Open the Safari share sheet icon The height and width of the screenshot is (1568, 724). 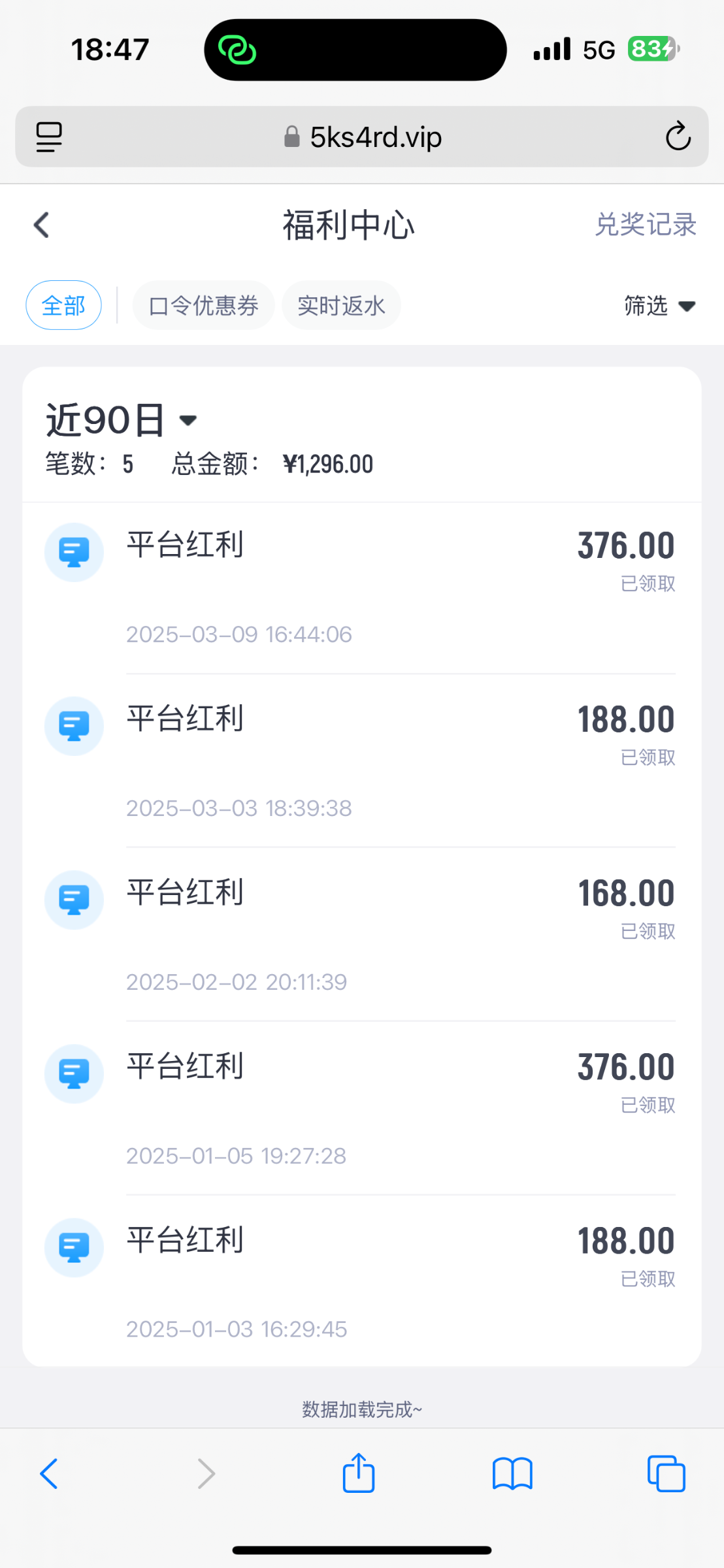point(359,1473)
